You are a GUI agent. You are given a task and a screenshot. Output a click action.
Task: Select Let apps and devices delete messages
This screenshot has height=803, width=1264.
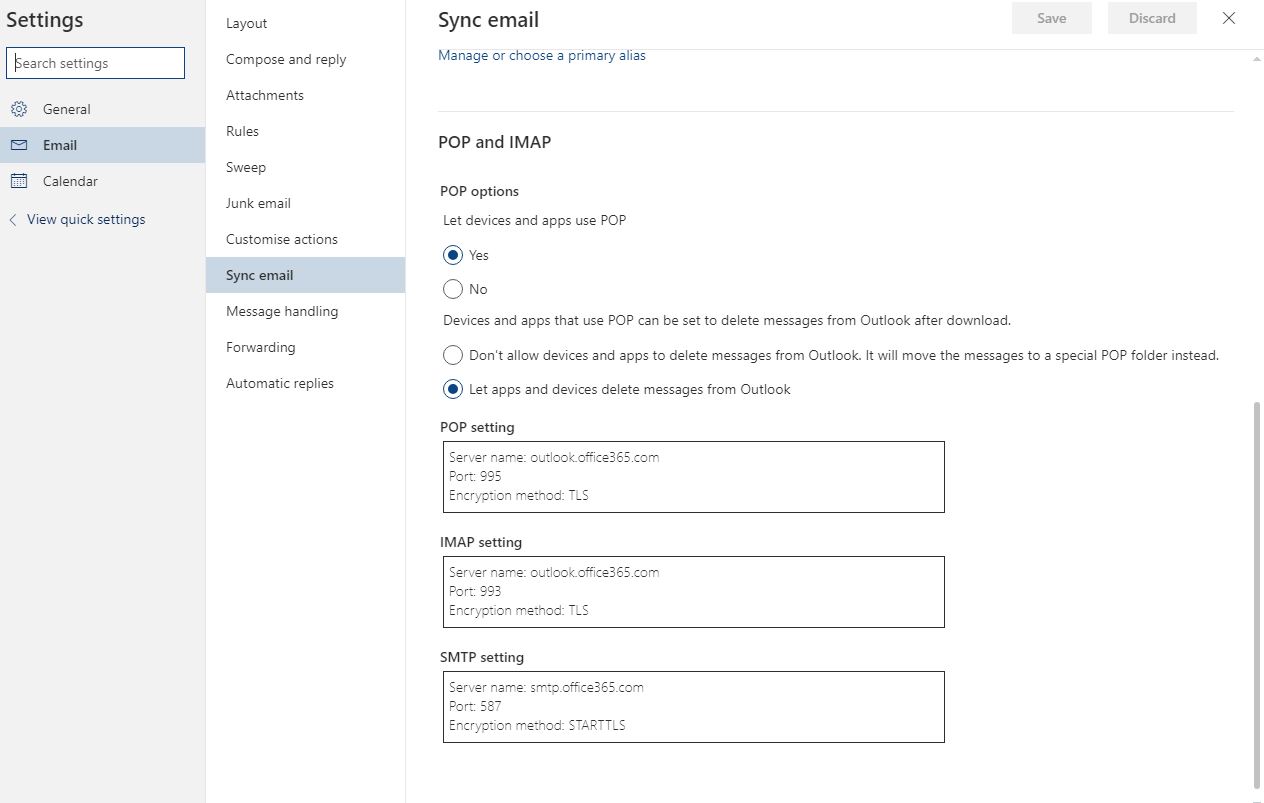coord(453,389)
